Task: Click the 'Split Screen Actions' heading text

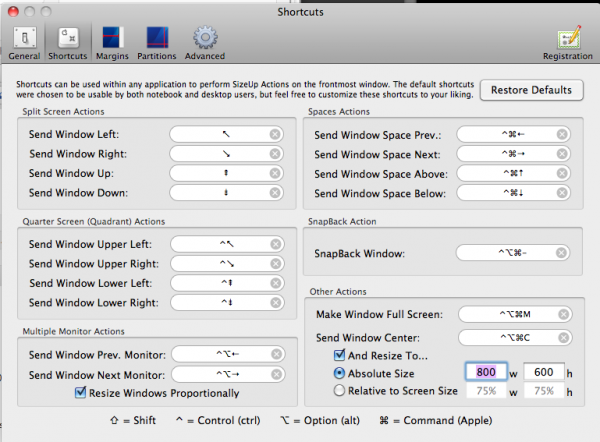Action: pos(63,112)
